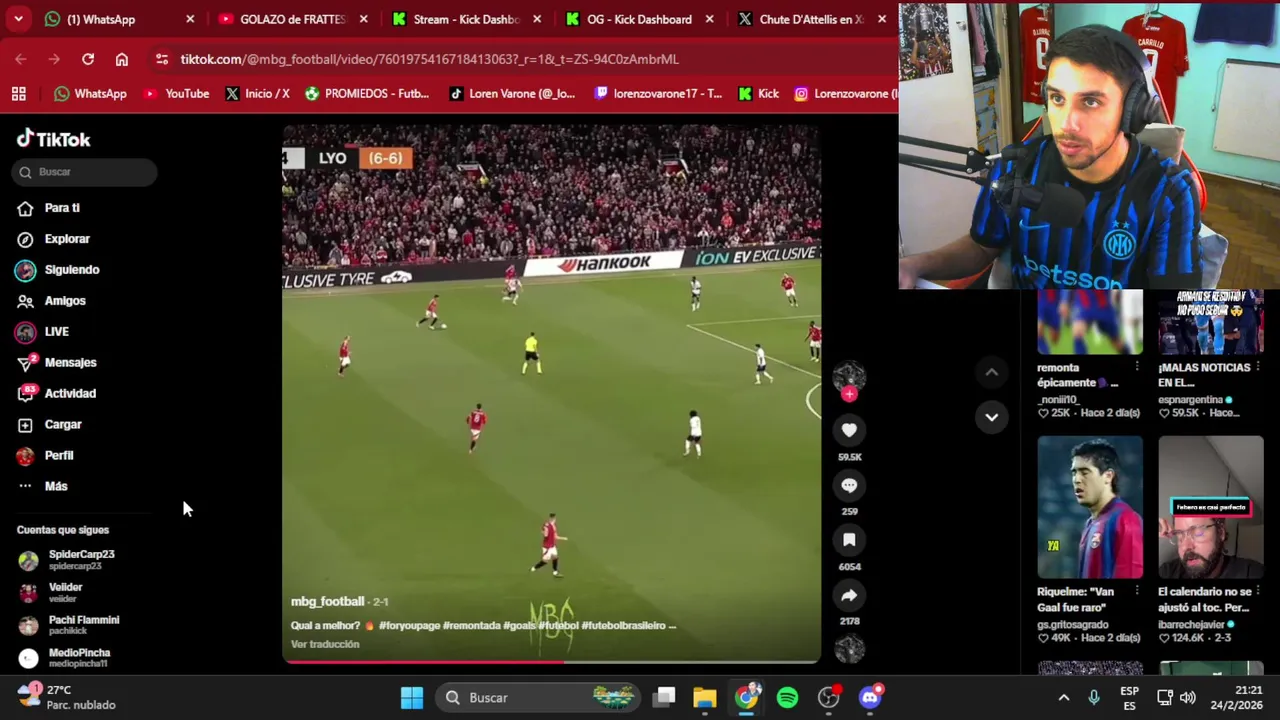This screenshot has width=1280, height=720.
Task: Reload the page
Action: pos(88,59)
